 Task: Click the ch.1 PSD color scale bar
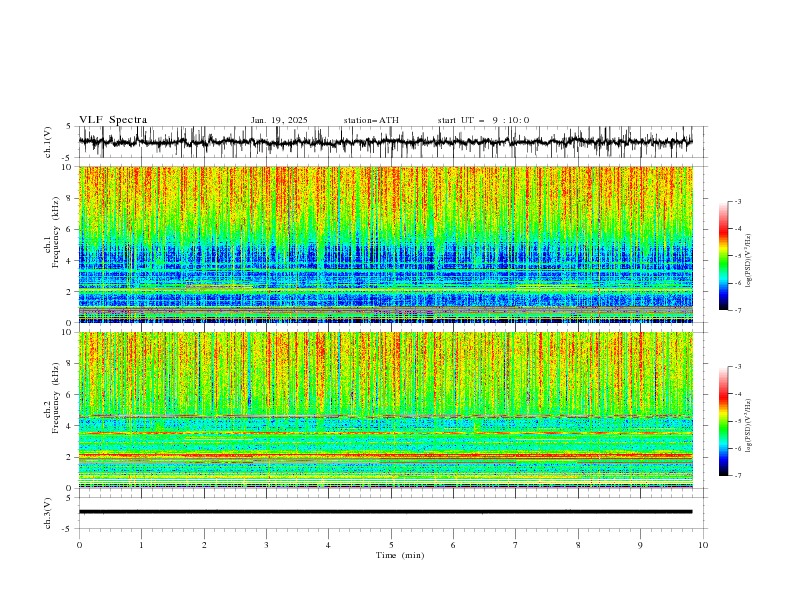click(723, 256)
